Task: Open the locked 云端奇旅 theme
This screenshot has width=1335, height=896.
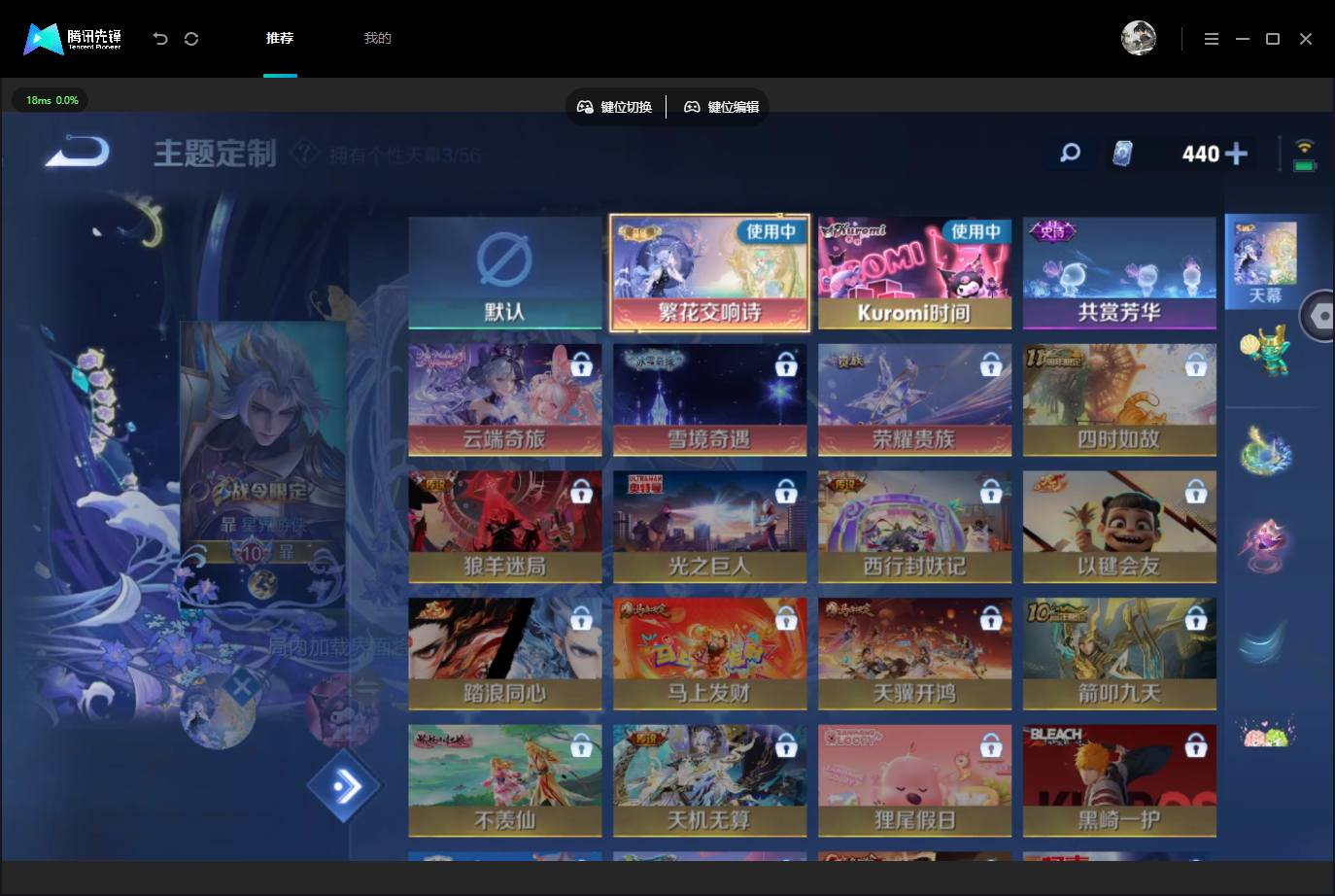Action: pos(505,399)
